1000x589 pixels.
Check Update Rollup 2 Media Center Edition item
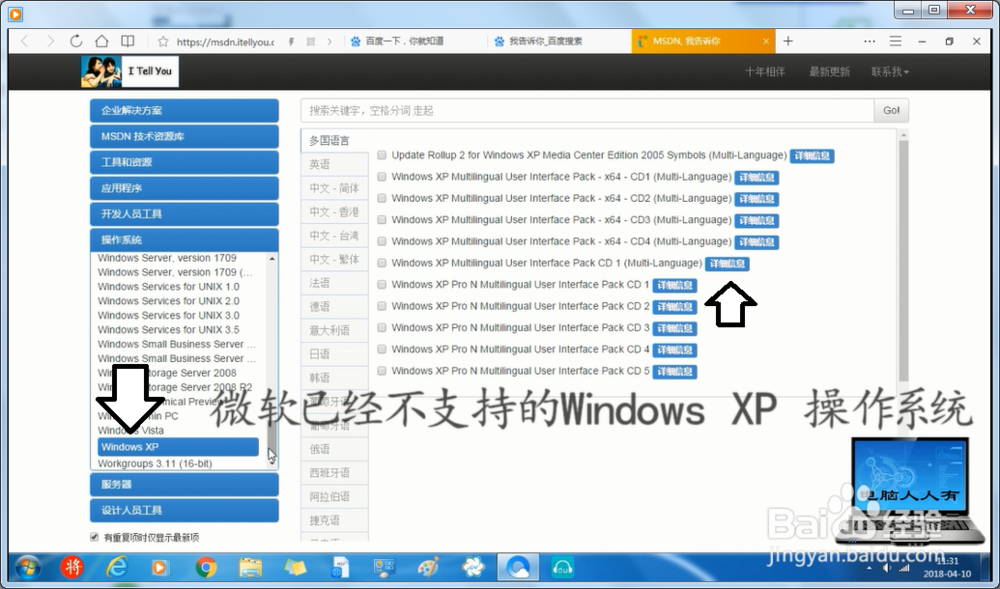click(x=382, y=156)
